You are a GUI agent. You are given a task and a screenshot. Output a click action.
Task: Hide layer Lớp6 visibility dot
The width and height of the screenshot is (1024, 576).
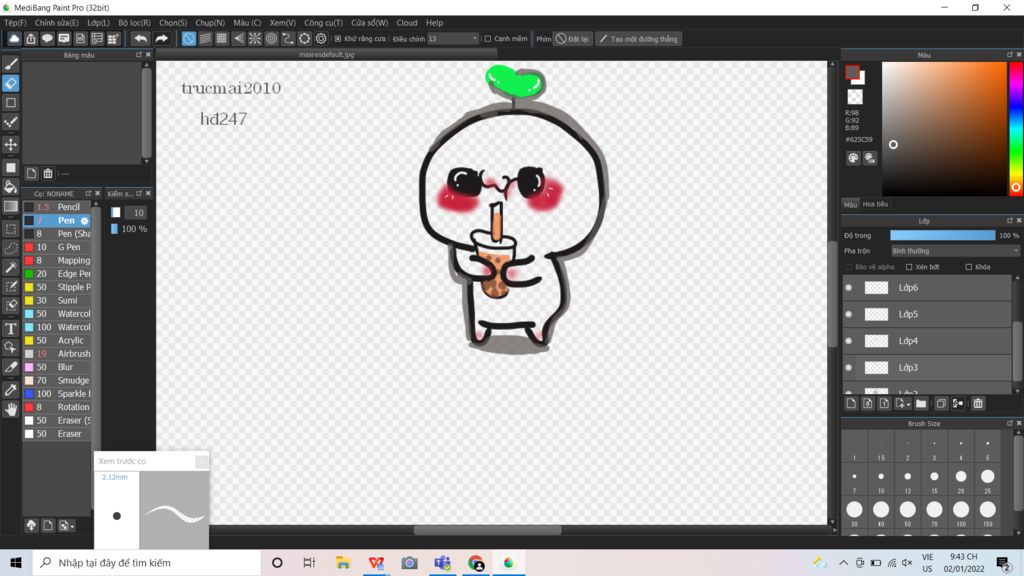(x=848, y=287)
